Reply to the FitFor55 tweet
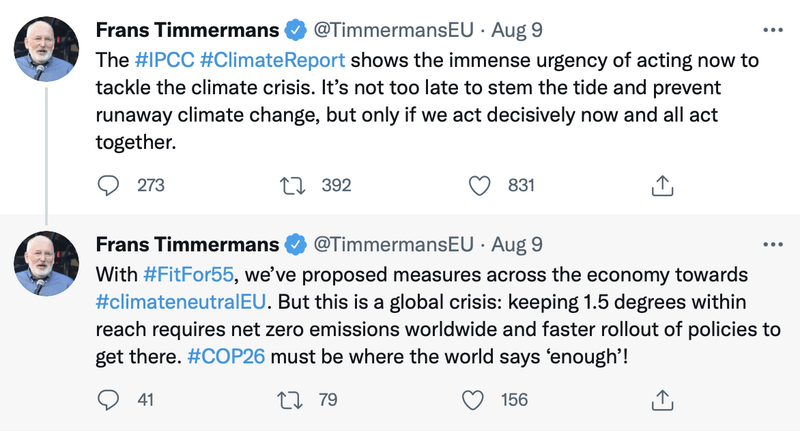This screenshot has height=431, width=800. [108, 400]
